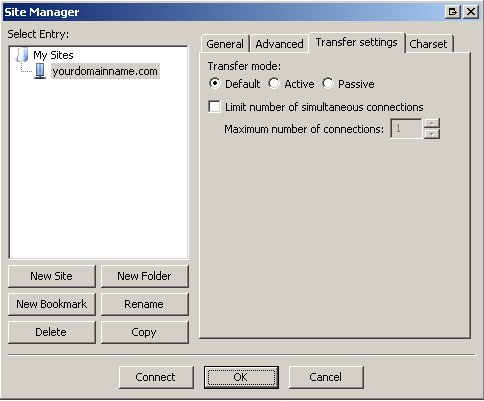Click the My Sites folder icon
This screenshot has width=484, height=401.
[x=23, y=55]
